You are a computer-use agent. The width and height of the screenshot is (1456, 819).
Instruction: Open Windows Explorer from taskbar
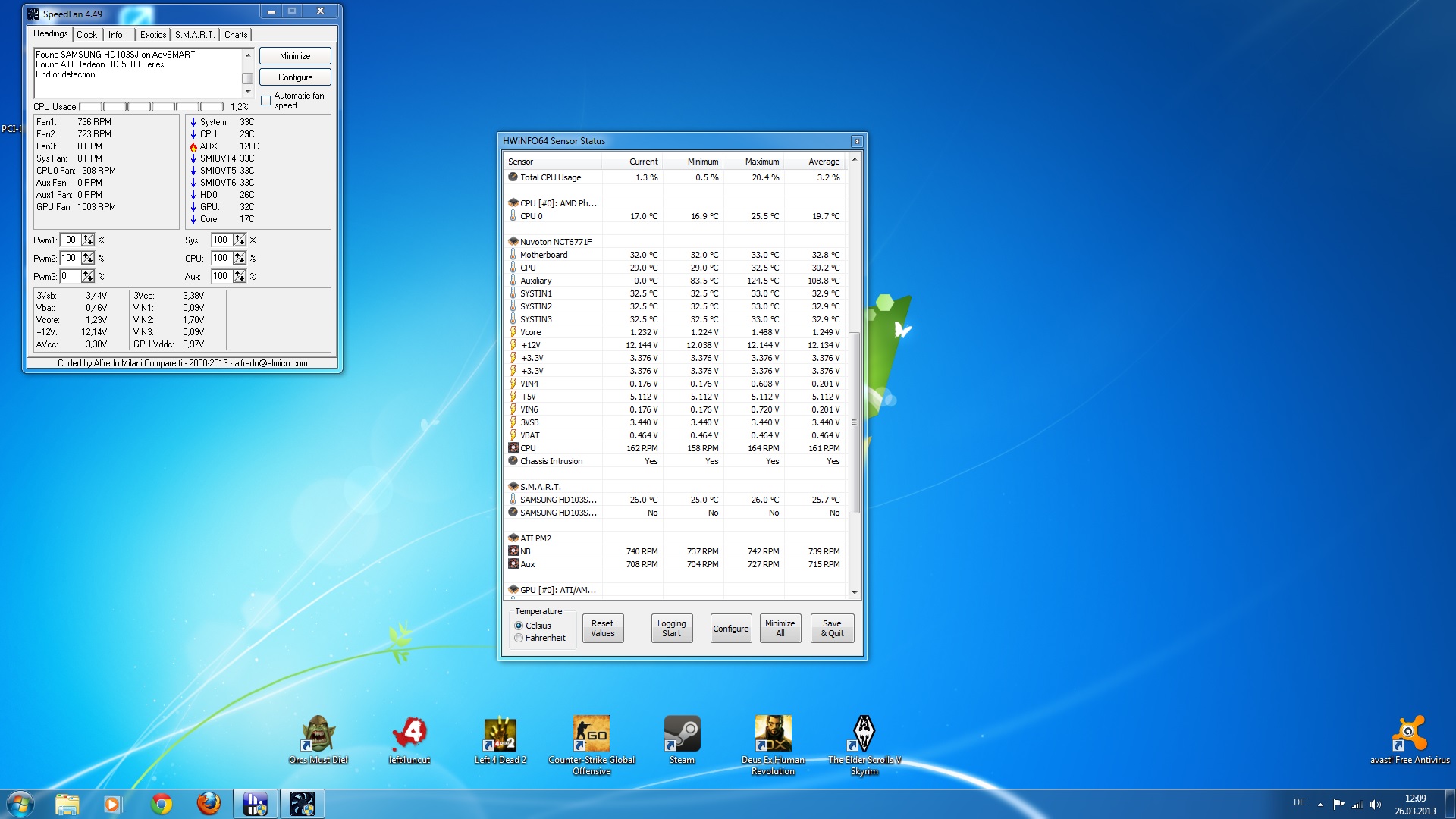(x=67, y=804)
